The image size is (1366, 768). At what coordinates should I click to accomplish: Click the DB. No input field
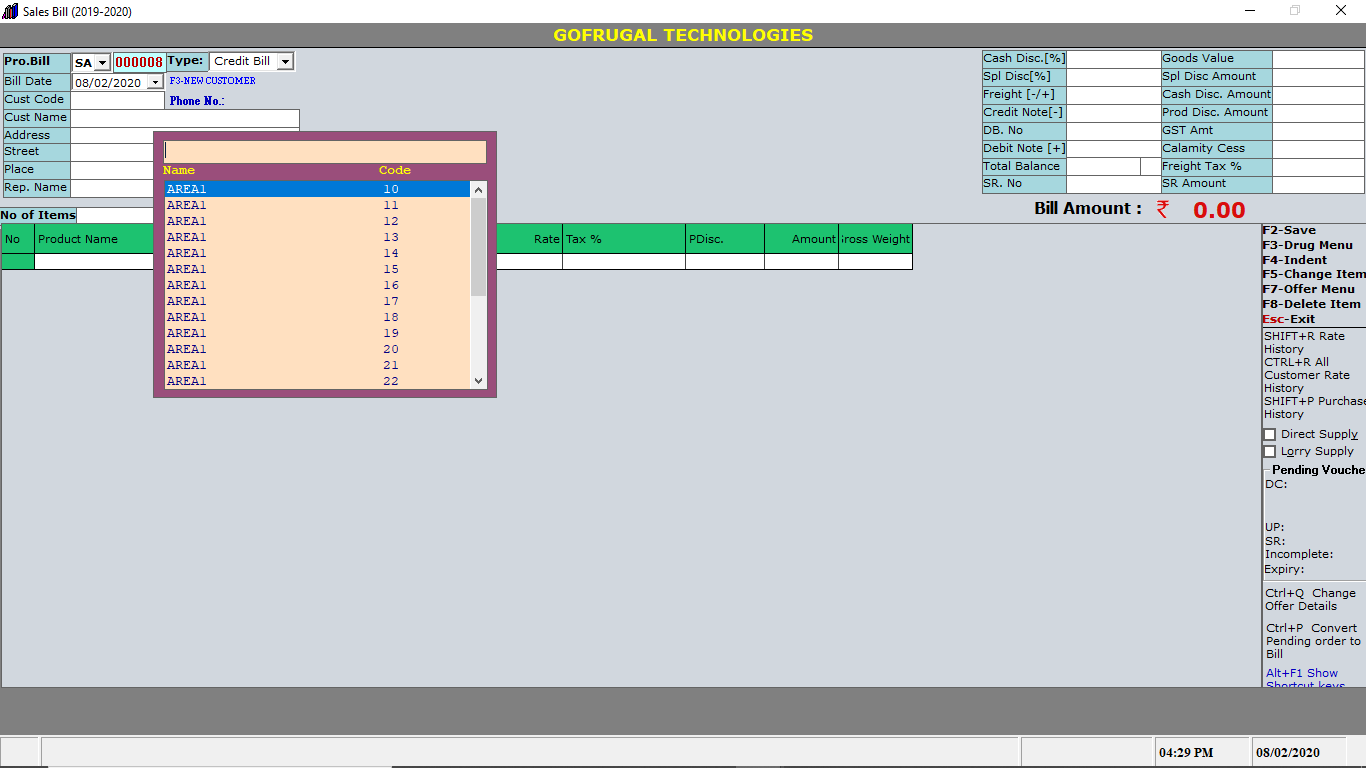point(1113,131)
